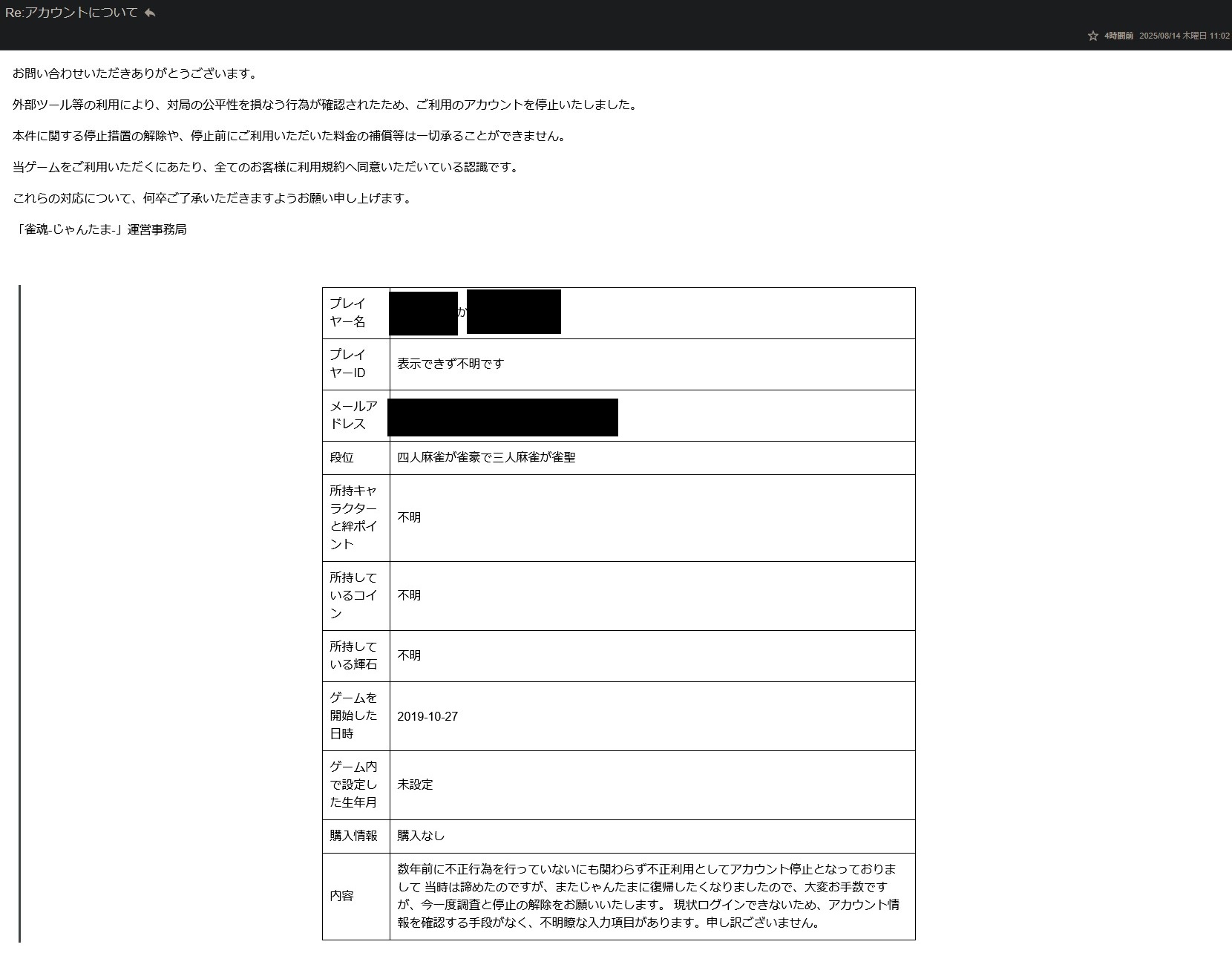
Task: Click the paragraph about 外部ツール等の利用
Action: point(325,105)
